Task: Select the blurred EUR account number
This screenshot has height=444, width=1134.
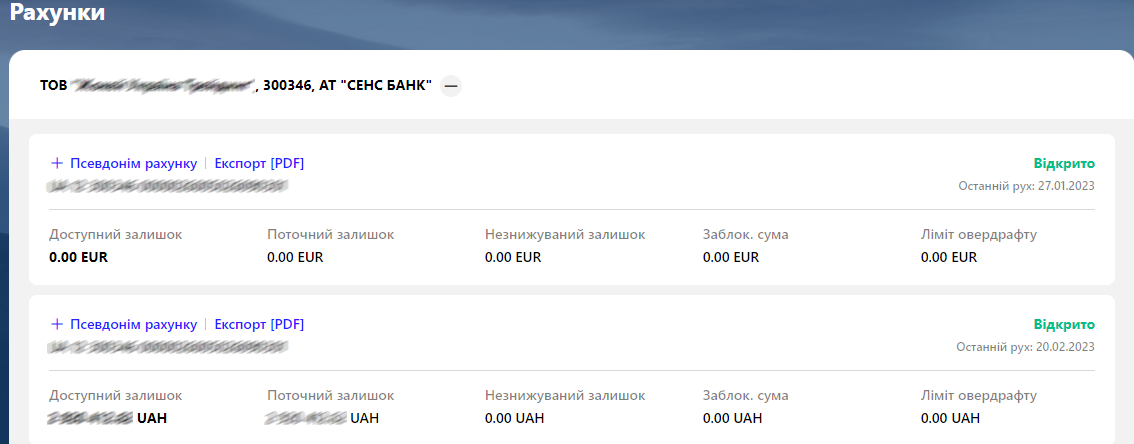Action: click(x=167, y=187)
